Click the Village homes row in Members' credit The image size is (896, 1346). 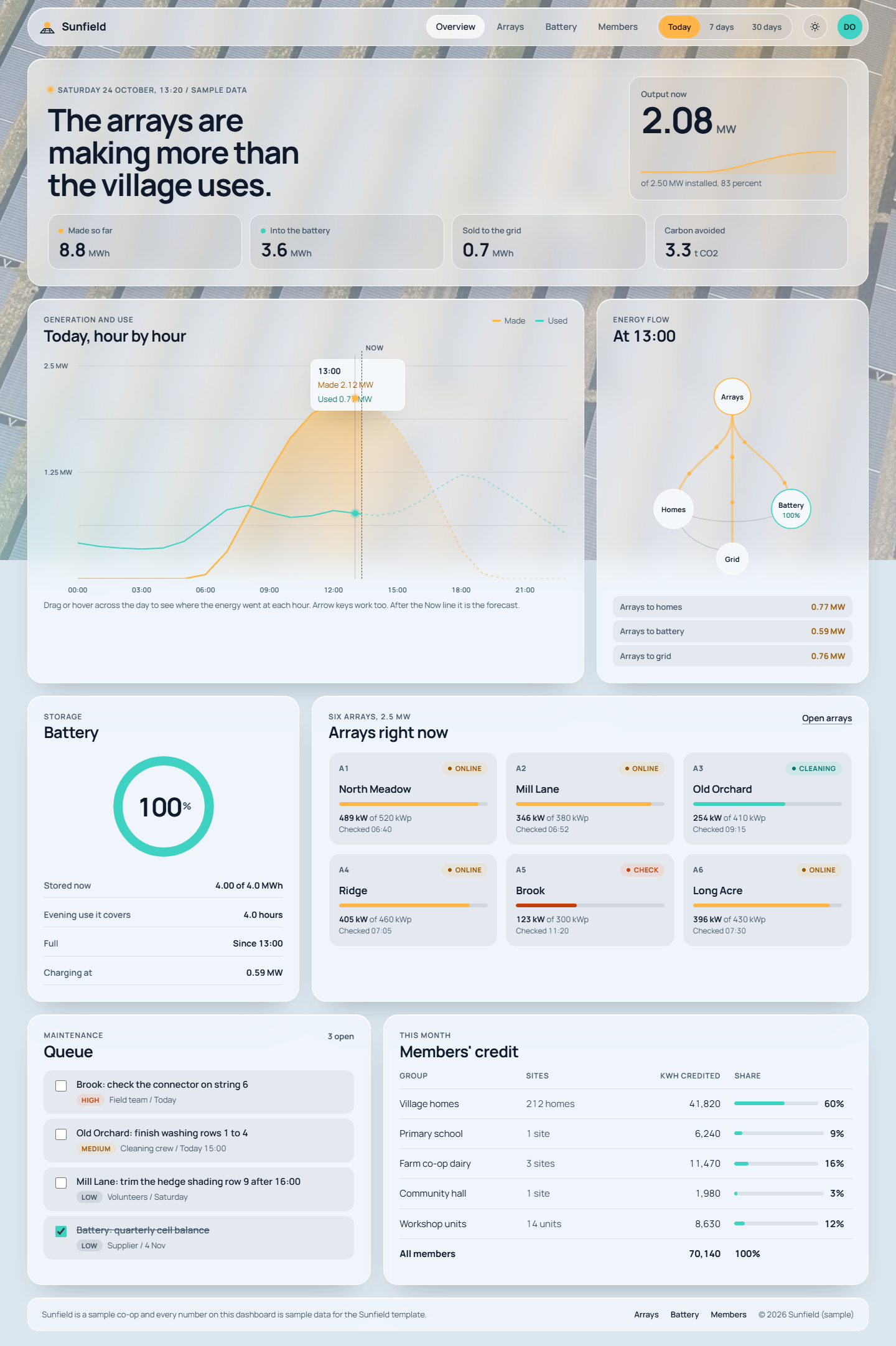(x=626, y=1104)
